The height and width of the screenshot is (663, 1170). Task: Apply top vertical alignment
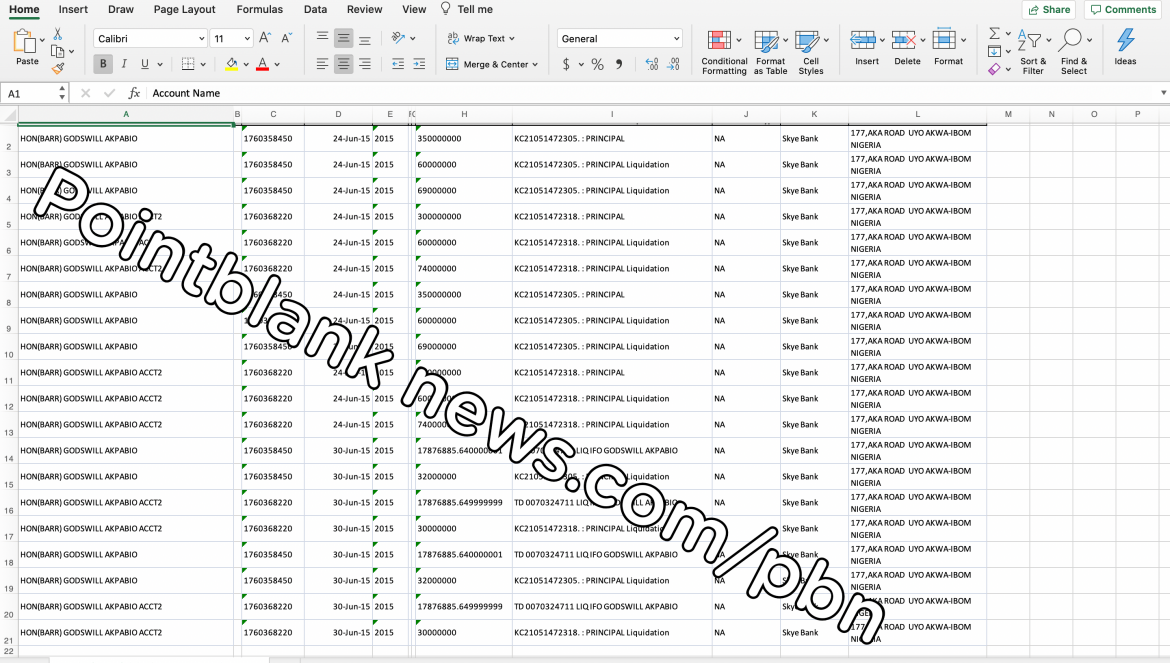322,38
